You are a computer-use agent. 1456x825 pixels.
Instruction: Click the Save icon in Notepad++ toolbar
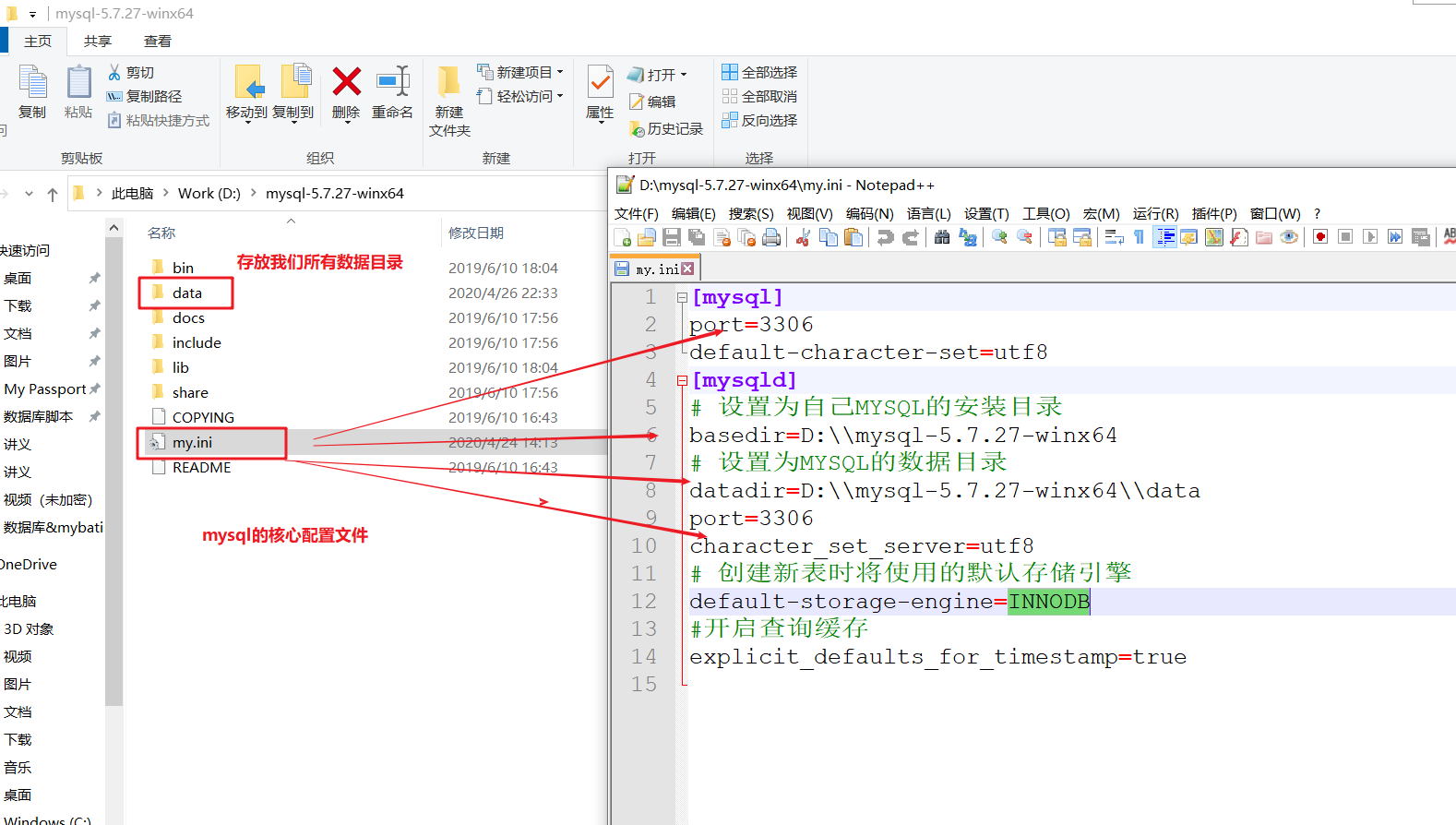(672, 238)
